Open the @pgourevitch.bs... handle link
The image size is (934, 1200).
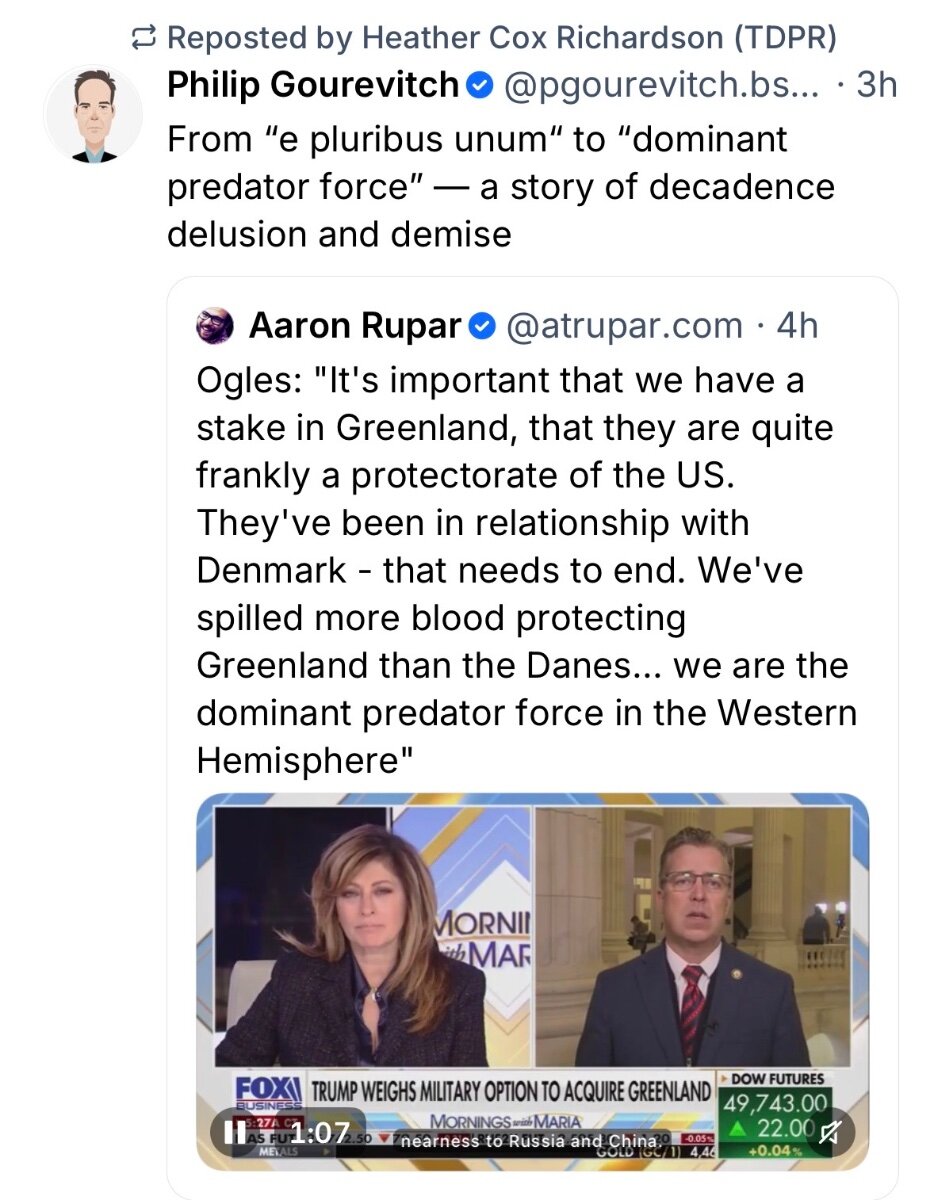point(661,86)
